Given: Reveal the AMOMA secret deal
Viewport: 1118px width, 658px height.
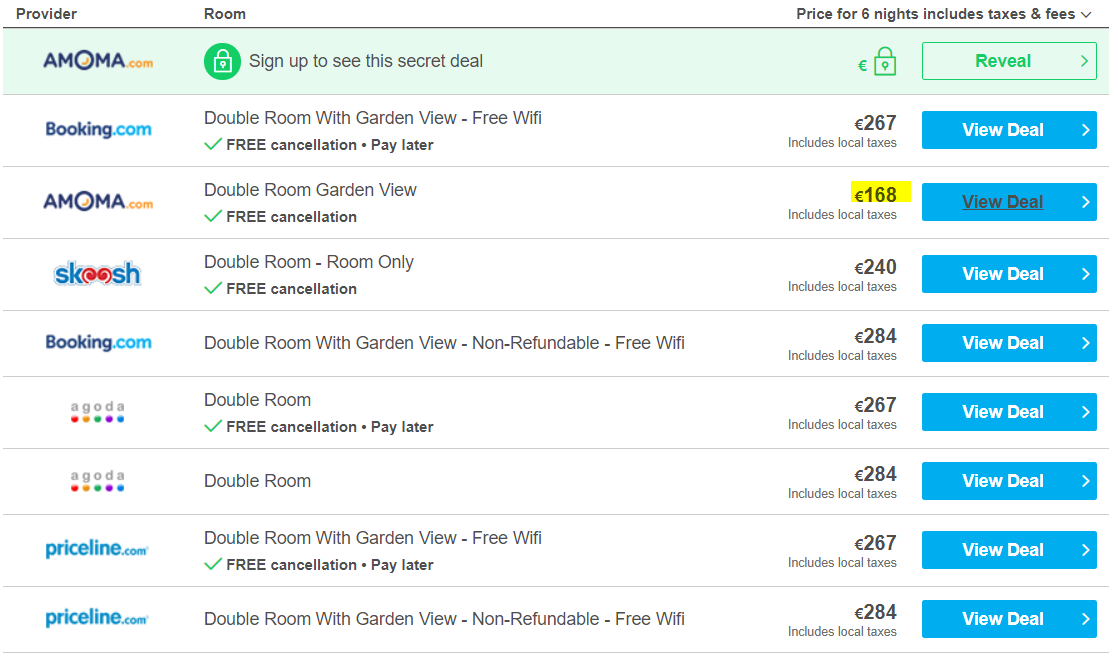Looking at the screenshot, I should click(x=1009, y=61).
